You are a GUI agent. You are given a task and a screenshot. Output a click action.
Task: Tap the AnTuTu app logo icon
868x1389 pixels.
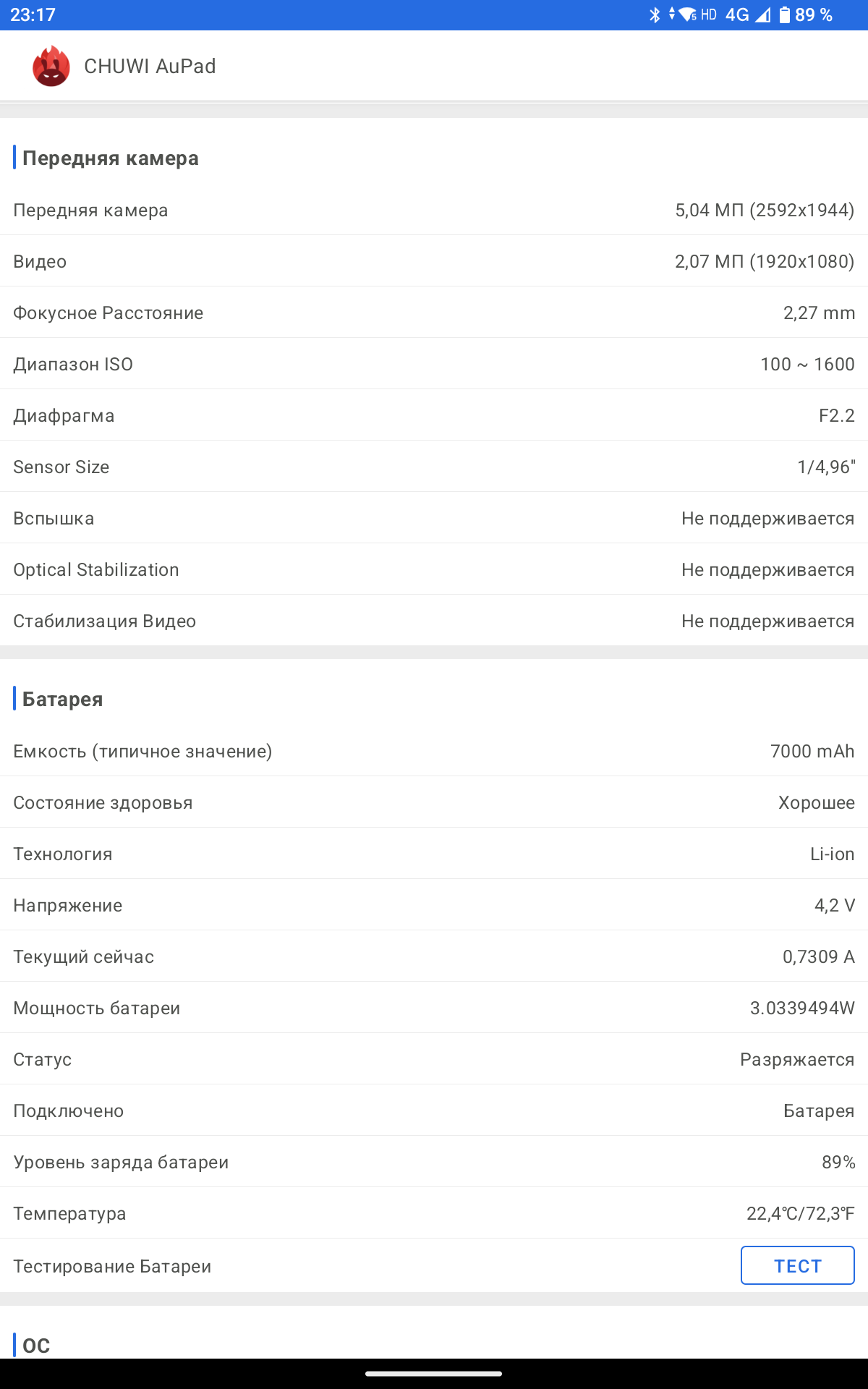tap(51, 66)
